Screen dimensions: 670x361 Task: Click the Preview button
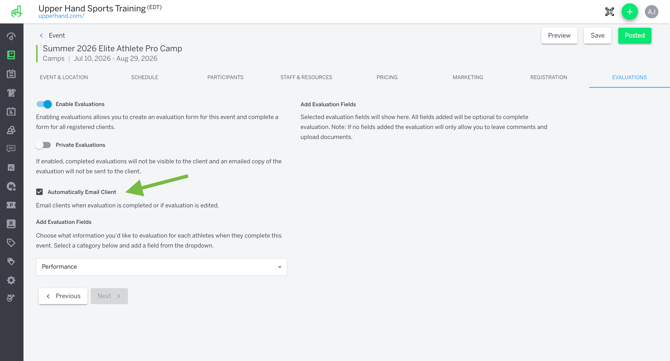pyautogui.click(x=559, y=35)
